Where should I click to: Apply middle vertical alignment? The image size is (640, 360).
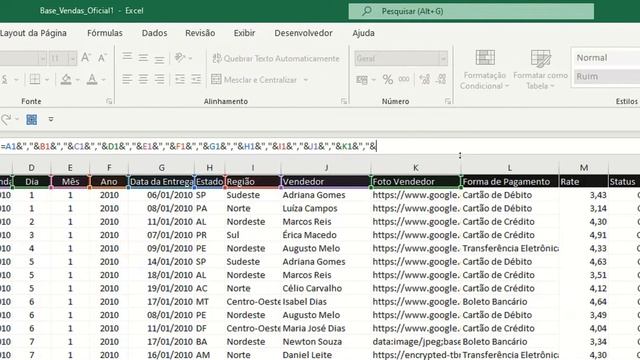click(143, 58)
